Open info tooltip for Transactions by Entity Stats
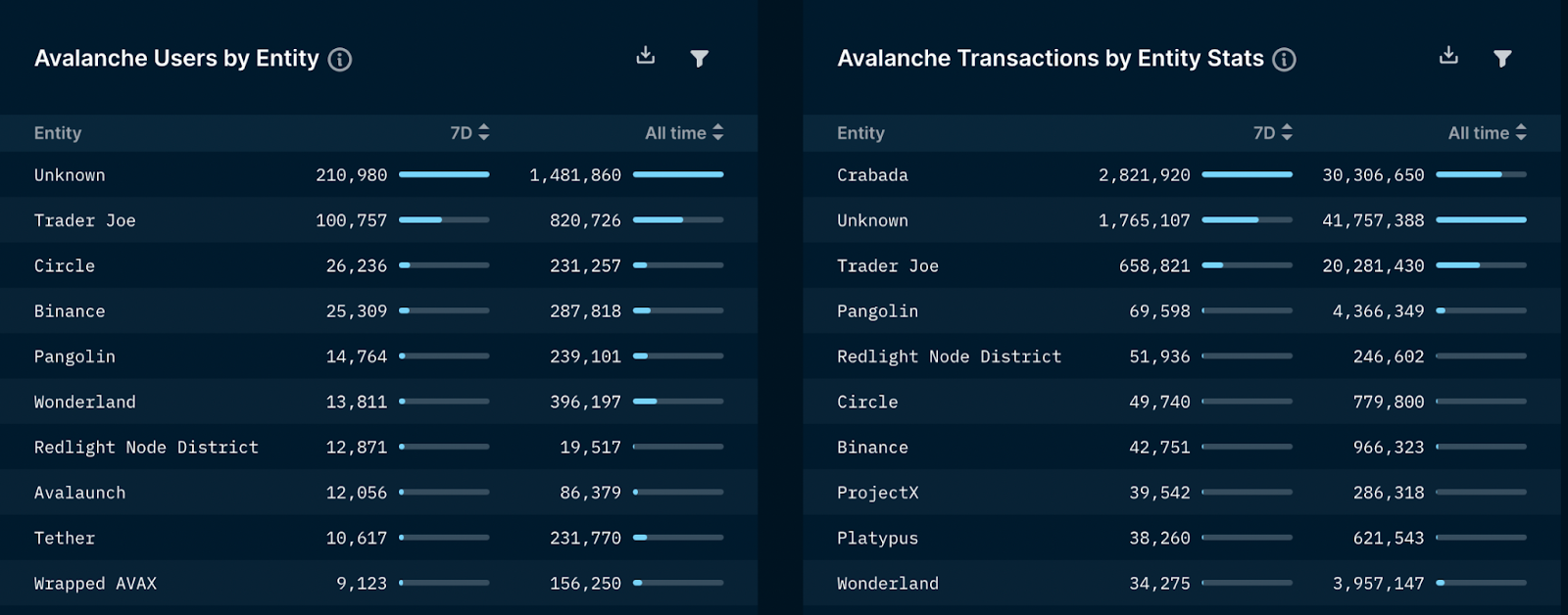This screenshot has height=615, width=1568. [x=1284, y=60]
